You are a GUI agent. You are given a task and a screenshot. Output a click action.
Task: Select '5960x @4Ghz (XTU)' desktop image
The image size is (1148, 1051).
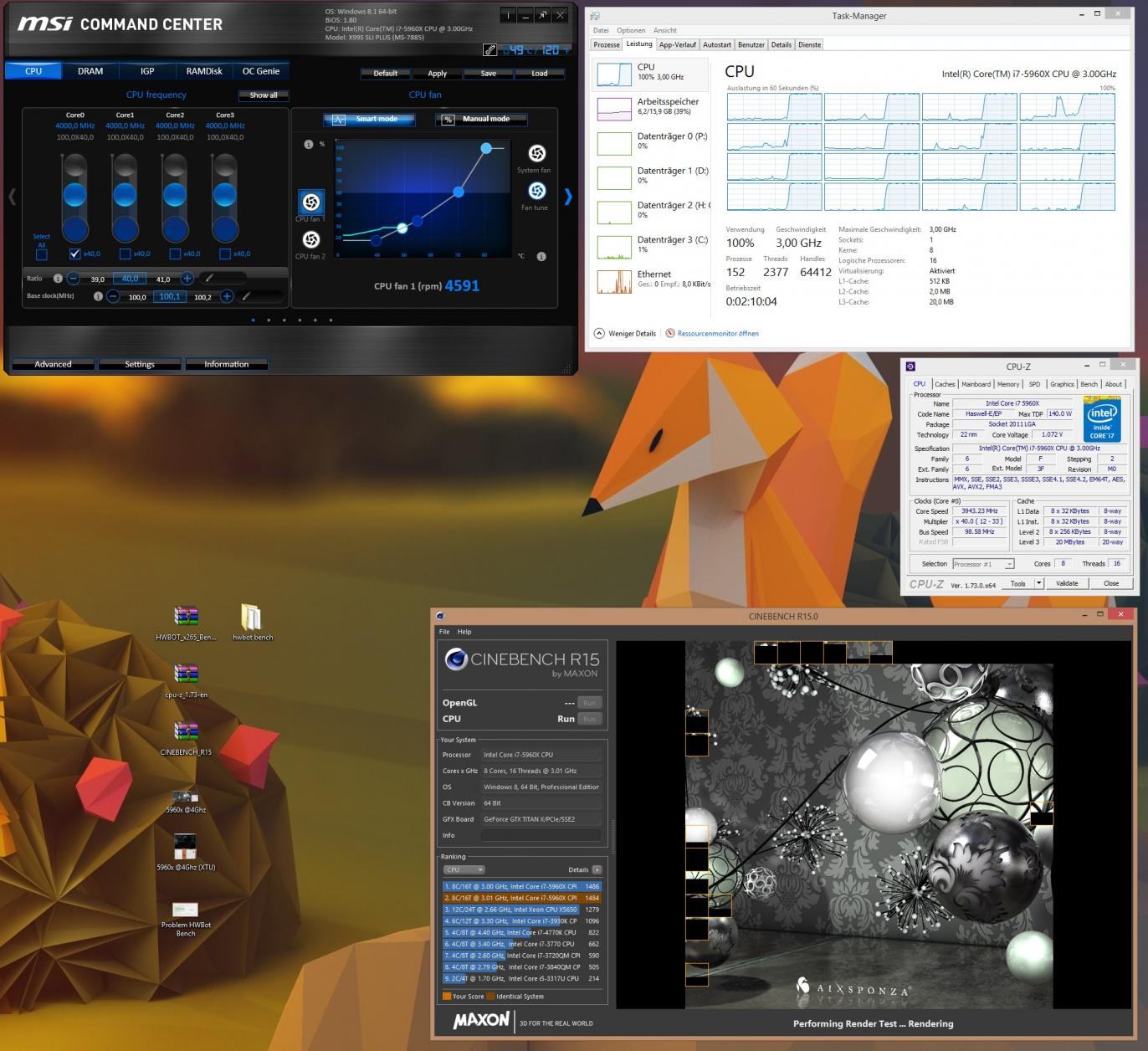pyautogui.click(x=186, y=852)
